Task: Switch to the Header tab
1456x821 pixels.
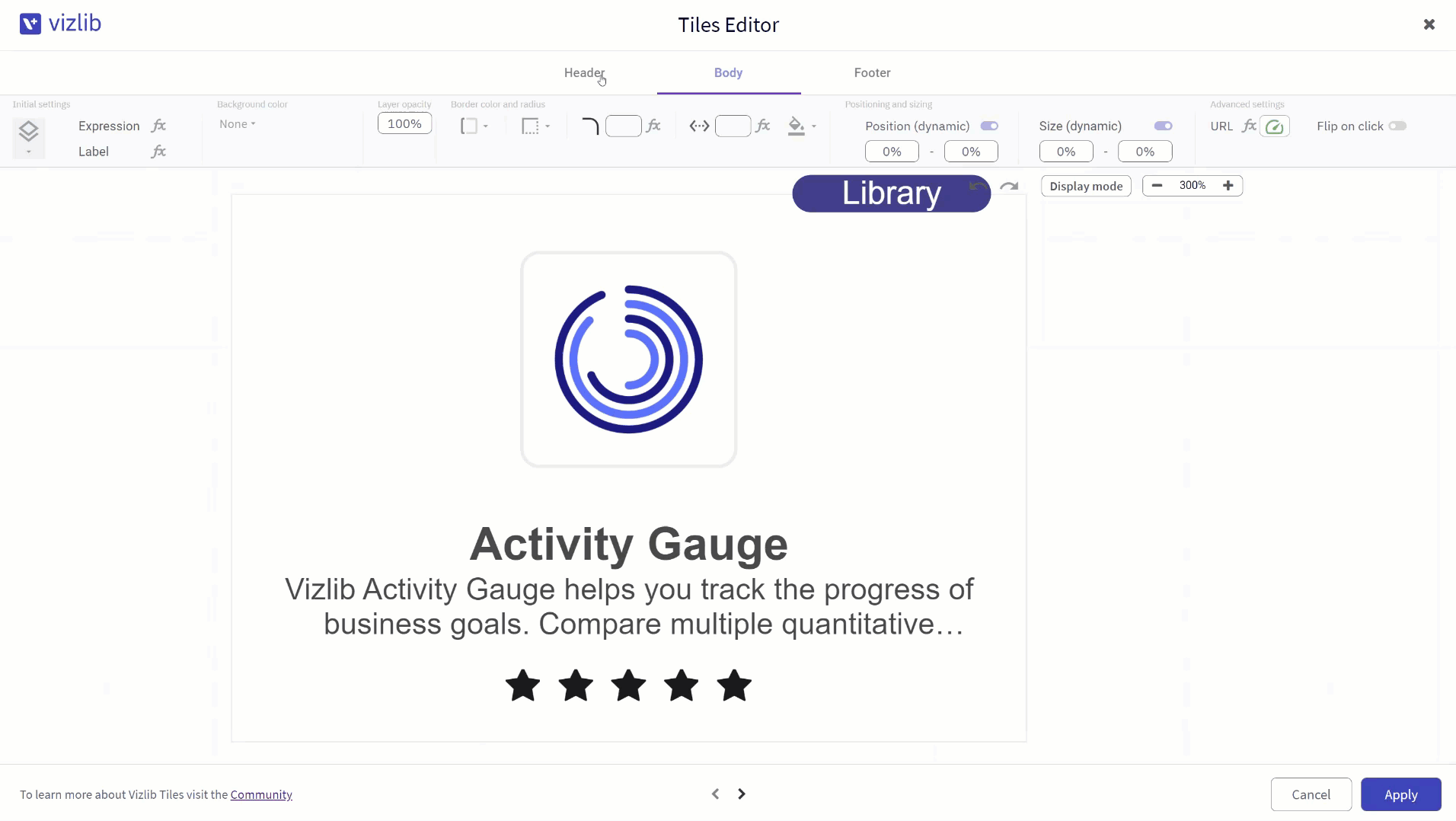Action: [584, 72]
